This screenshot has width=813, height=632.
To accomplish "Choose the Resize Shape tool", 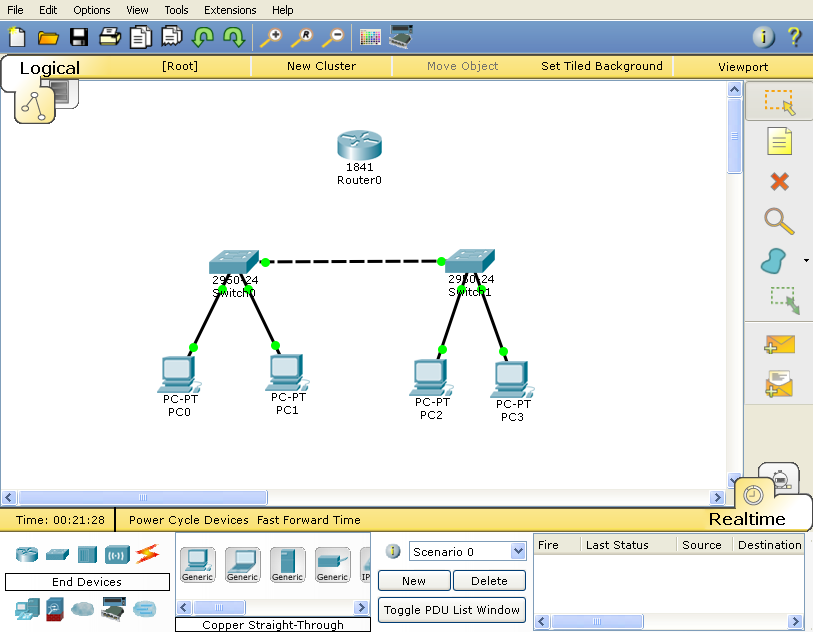I will (x=785, y=301).
